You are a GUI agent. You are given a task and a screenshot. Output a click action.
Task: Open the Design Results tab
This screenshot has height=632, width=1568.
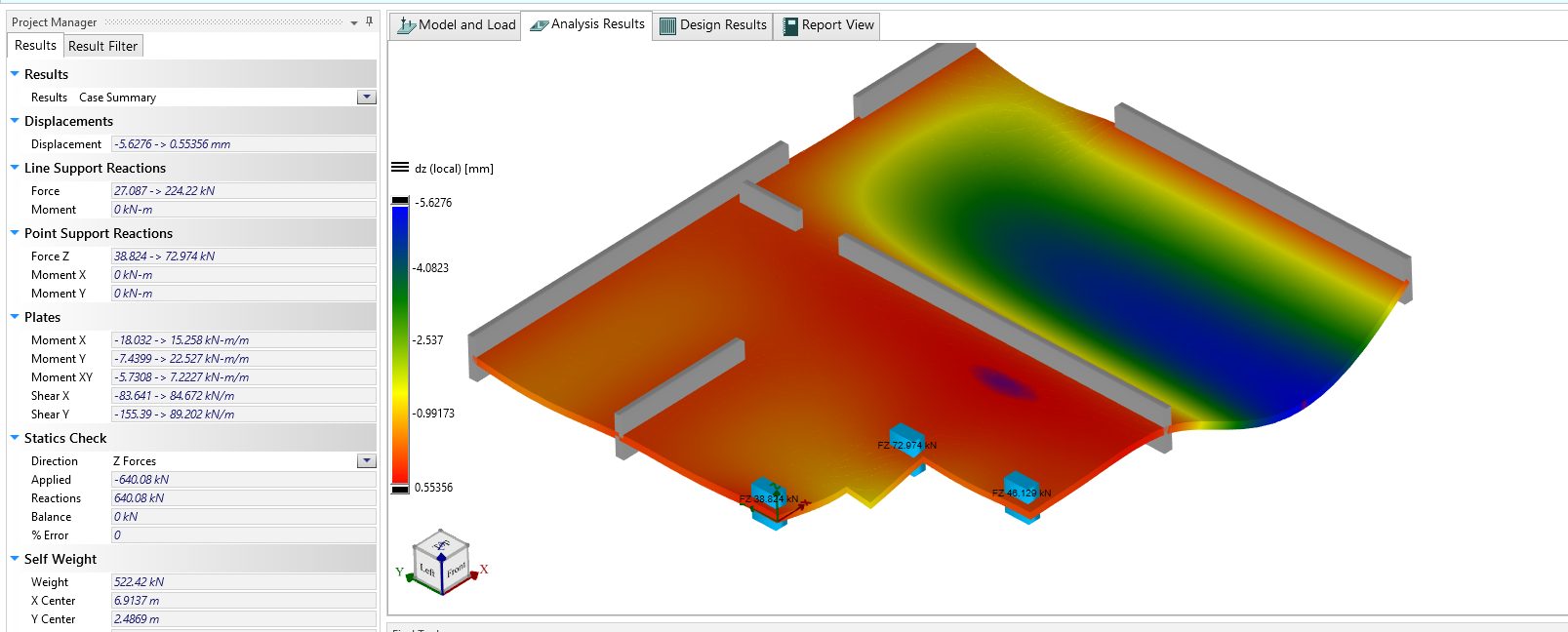pos(713,25)
